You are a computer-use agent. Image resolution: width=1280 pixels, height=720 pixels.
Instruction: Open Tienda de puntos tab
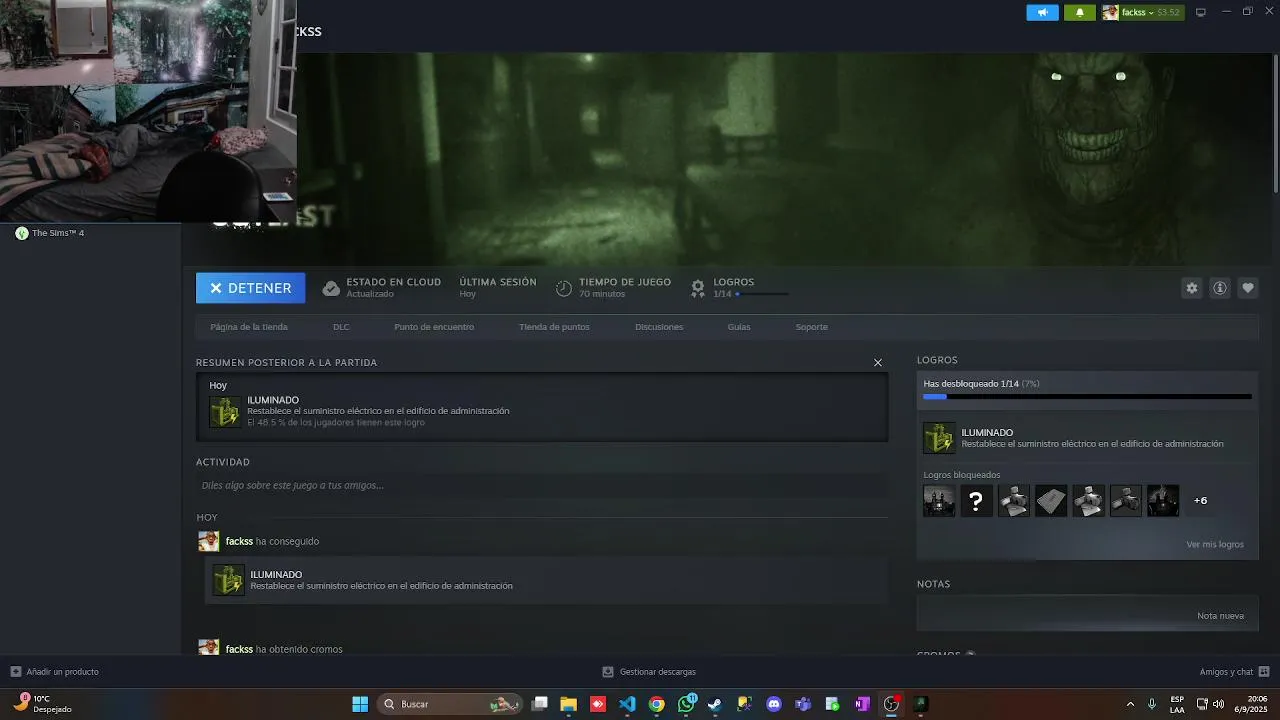[554, 327]
